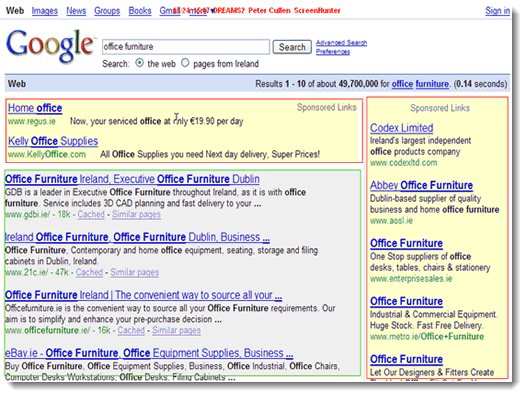Click 'Sponsored Links' label in right column

tap(440, 108)
